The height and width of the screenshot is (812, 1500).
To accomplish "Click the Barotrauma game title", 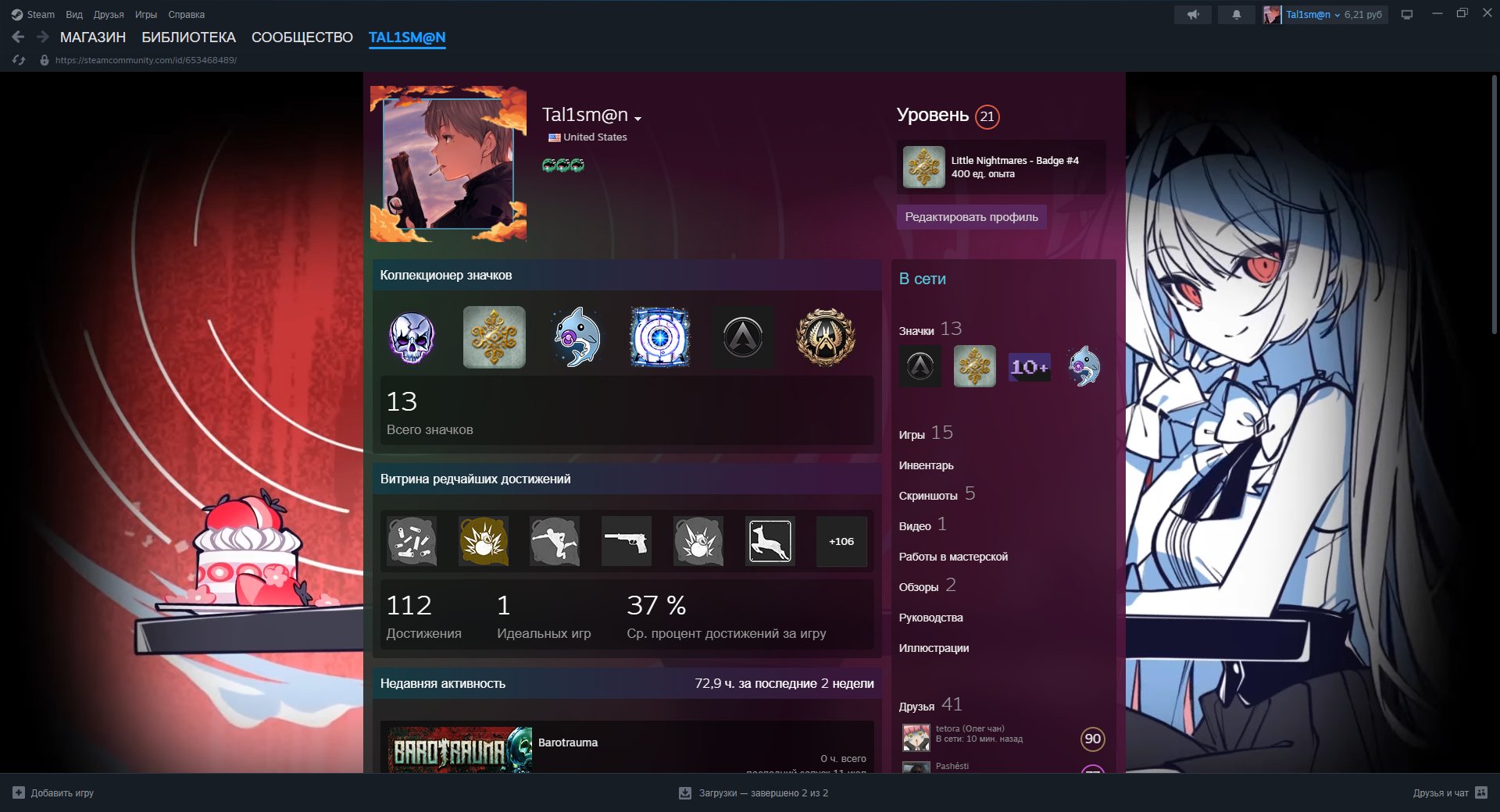I will point(568,743).
